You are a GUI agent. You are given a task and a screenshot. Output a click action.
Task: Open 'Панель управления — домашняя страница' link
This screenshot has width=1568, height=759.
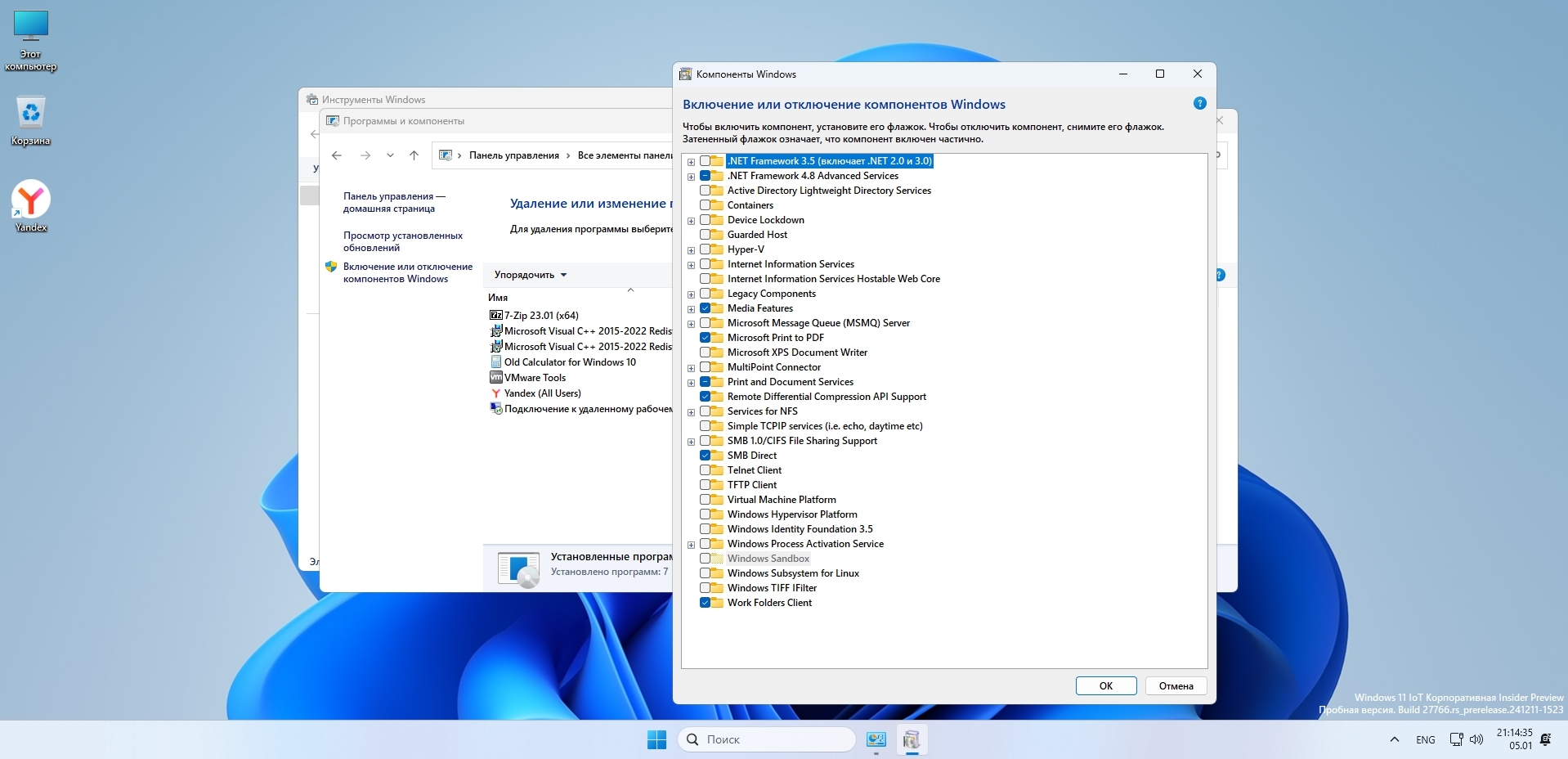point(394,202)
